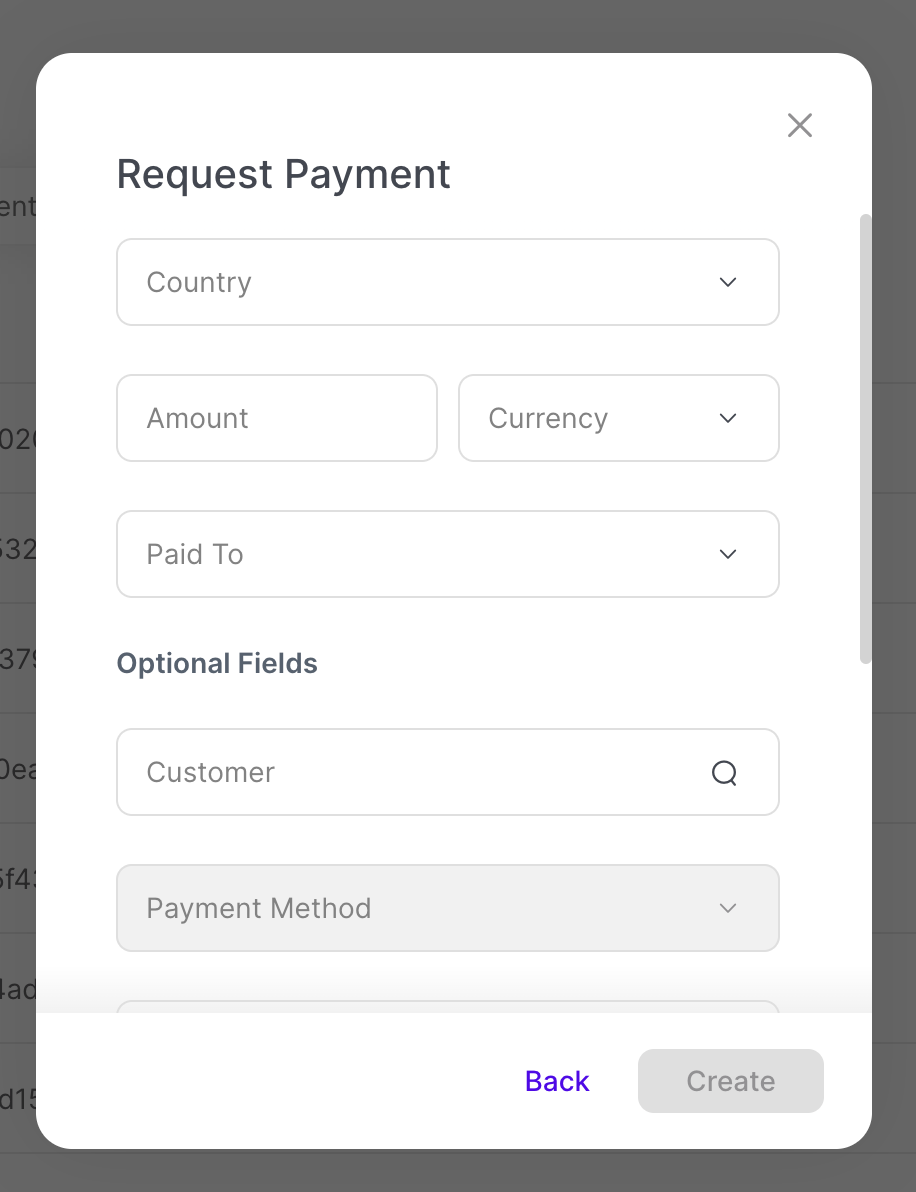Go back using the Back link
The width and height of the screenshot is (916, 1192).
(557, 1081)
